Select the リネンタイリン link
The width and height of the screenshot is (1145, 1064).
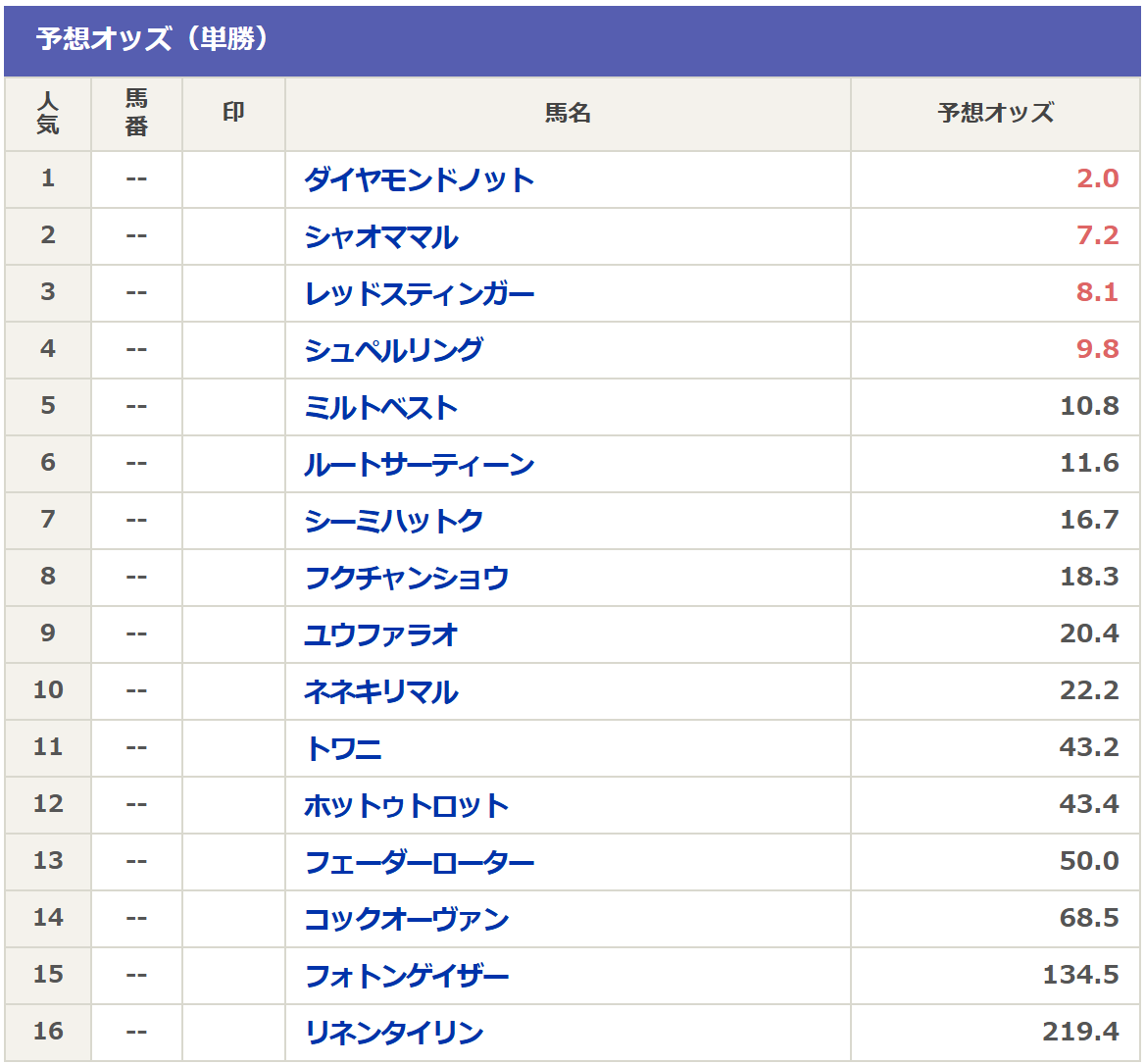393,1033
